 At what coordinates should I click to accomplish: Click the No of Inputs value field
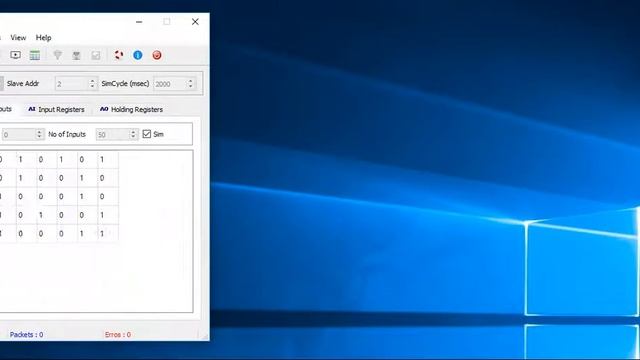pyautogui.click(x=113, y=134)
